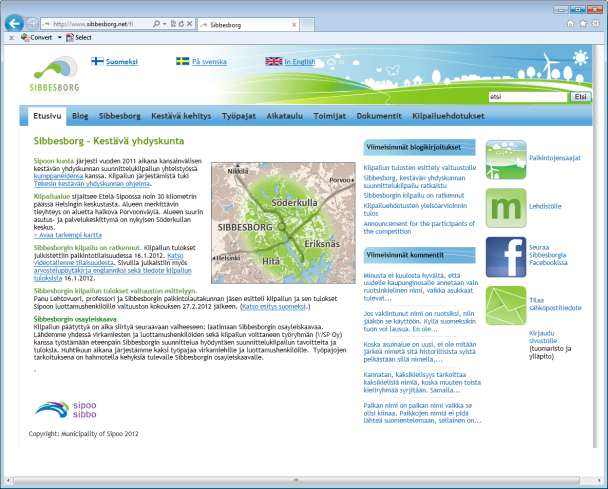Open the browser Tools gear icon
This screenshot has width=608, height=489.
[x=595, y=24]
